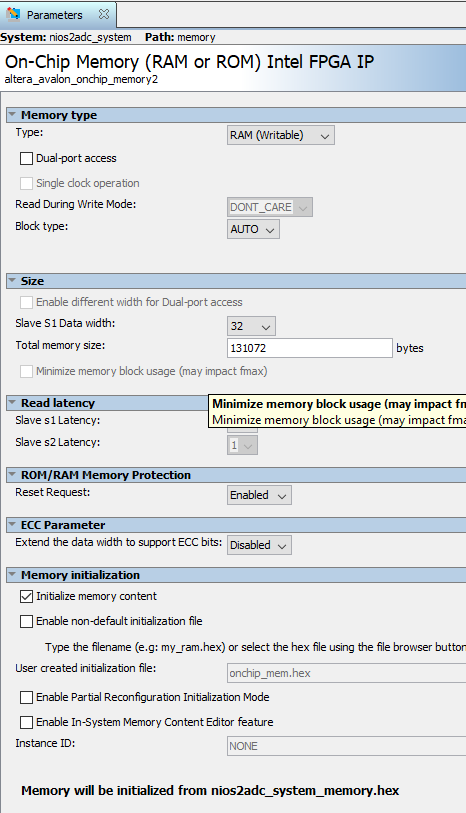Enable In-System Memory Content Editor feature
Image resolution: width=466 pixels, height=813 pixels.
coord(26,722)
